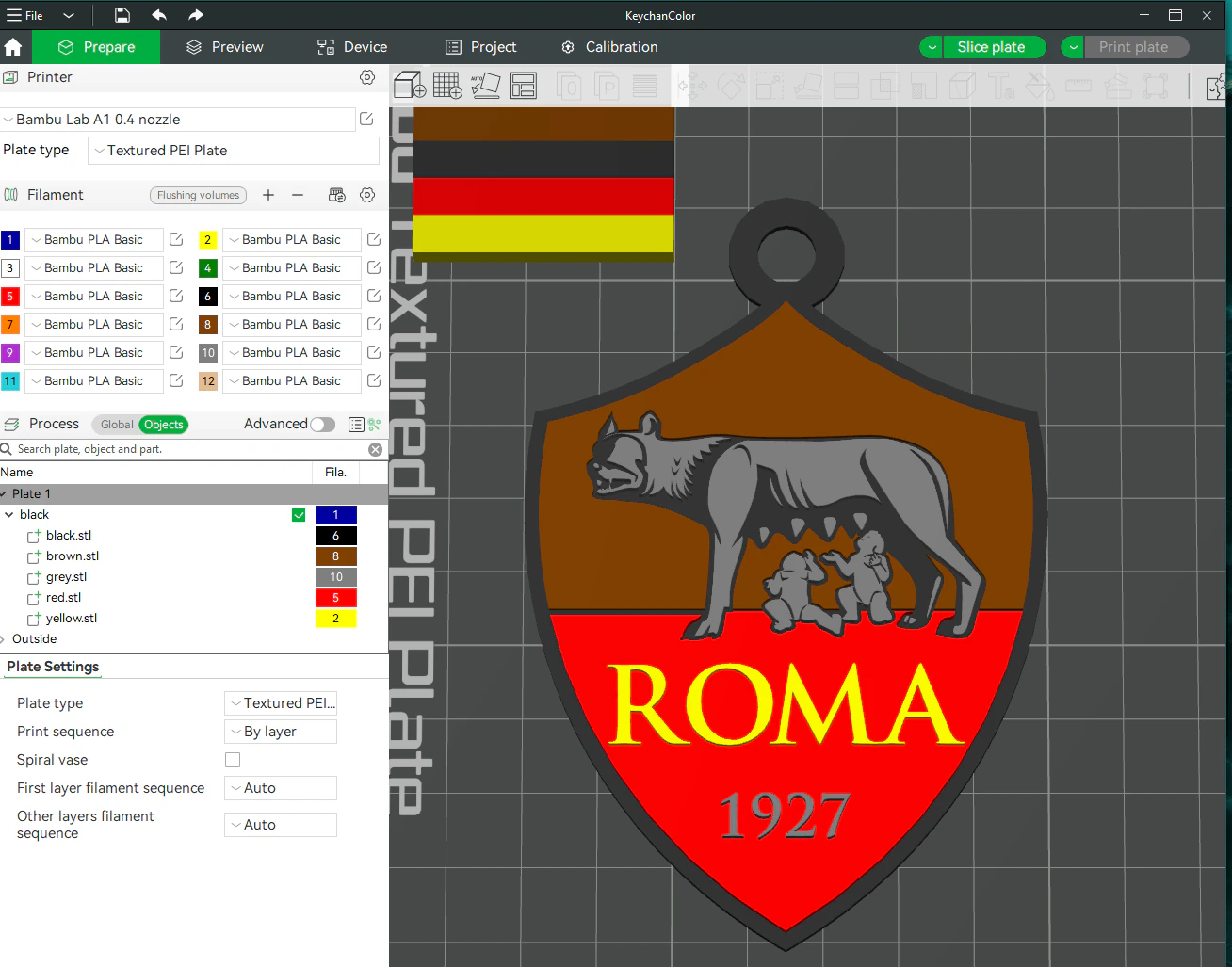Undo the last action
Image resolution: width=1232 pixels, height=967 pixels.
(x=159, y=15)
